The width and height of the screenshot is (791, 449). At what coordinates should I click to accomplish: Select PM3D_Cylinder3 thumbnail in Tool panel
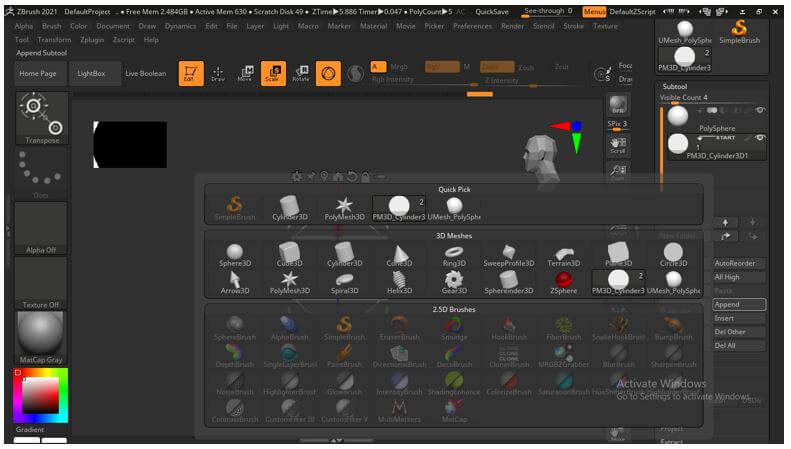[x=685, y=60]
